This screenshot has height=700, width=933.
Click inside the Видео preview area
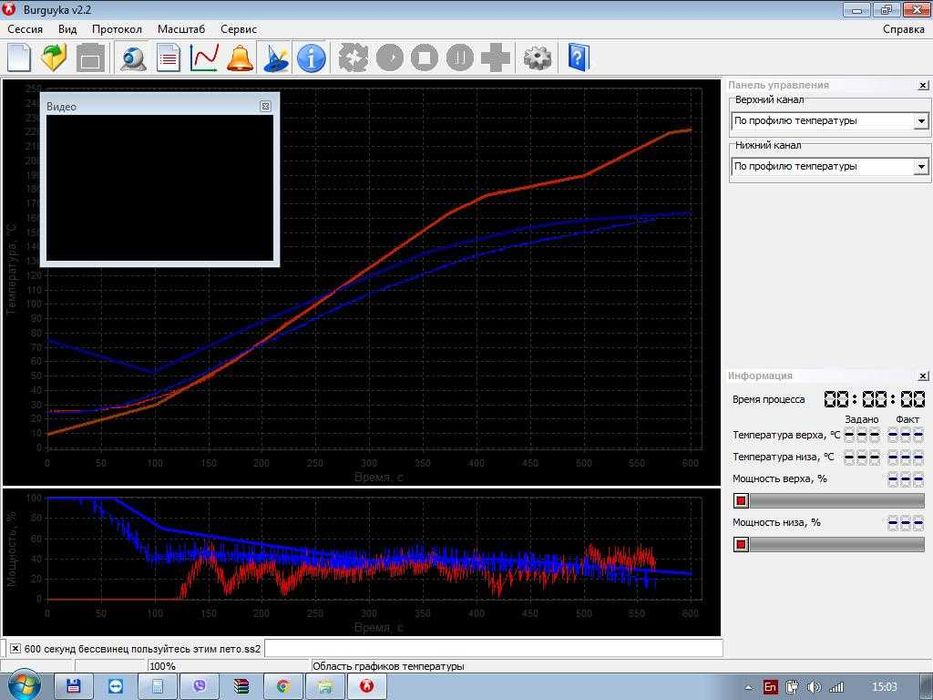coord(159,188)
